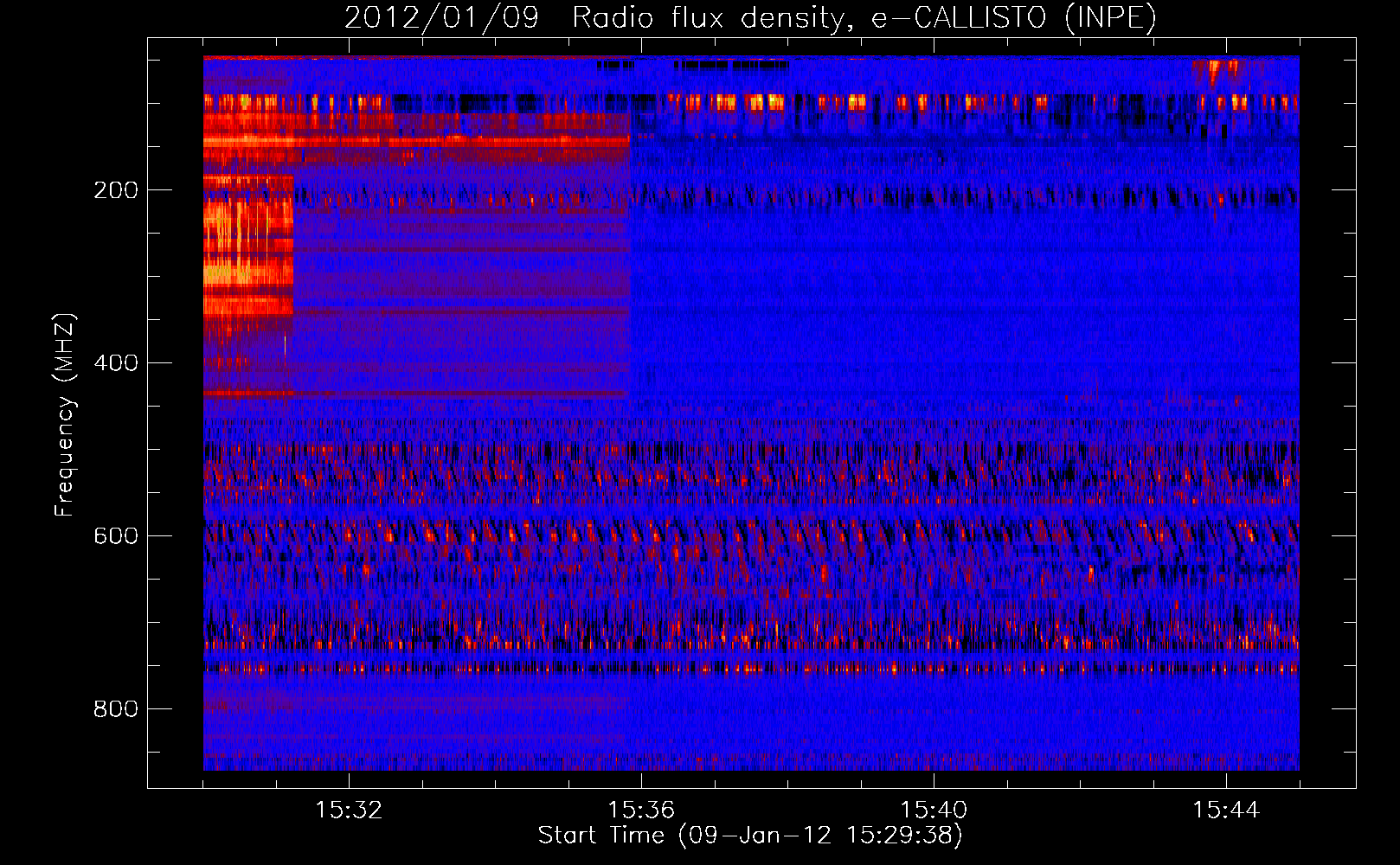Click the plot title '2012/01/09 Radio flux density'

pos(750,17)
